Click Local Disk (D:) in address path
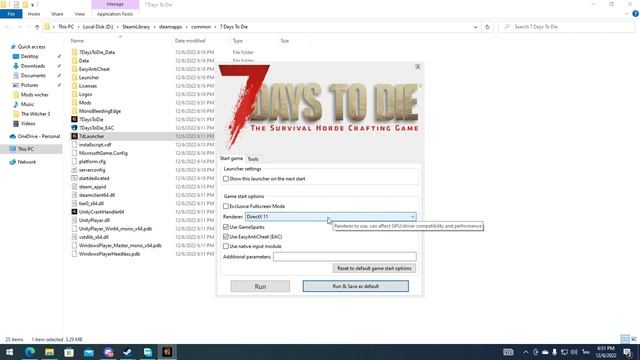640x360 pixels. coord(98,27)
